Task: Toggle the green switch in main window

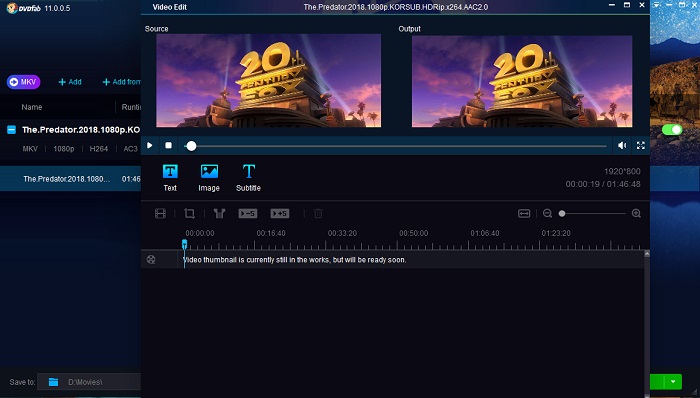Action: tap(672, 130)
